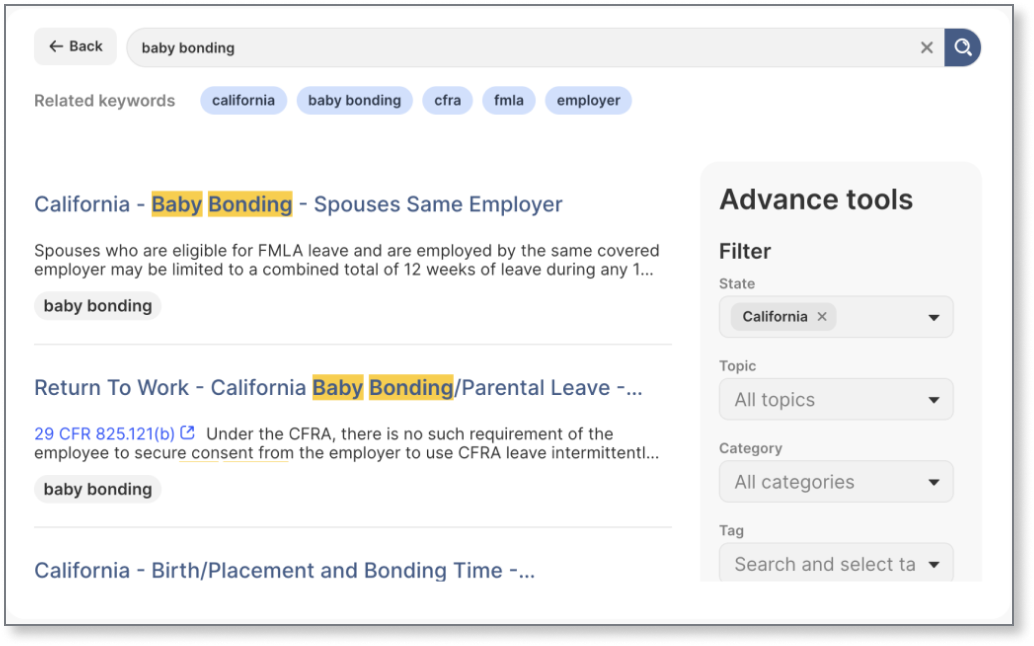Choose the cfra related keyword
The height and width of the screenshot is (646, 1034).
[447, 100]
